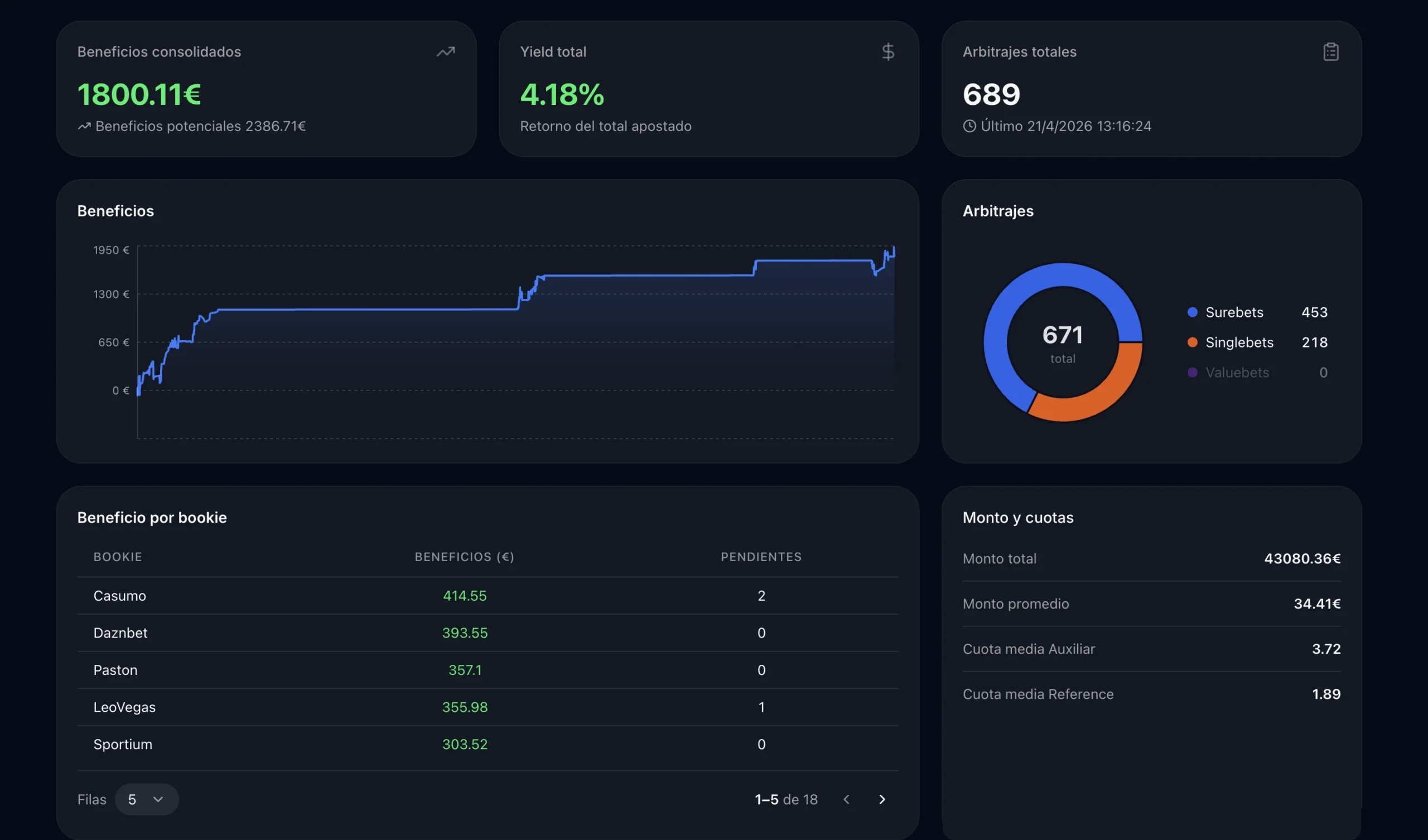
Task: Click the 671 total in donut center
Action: coord(1063,335)
